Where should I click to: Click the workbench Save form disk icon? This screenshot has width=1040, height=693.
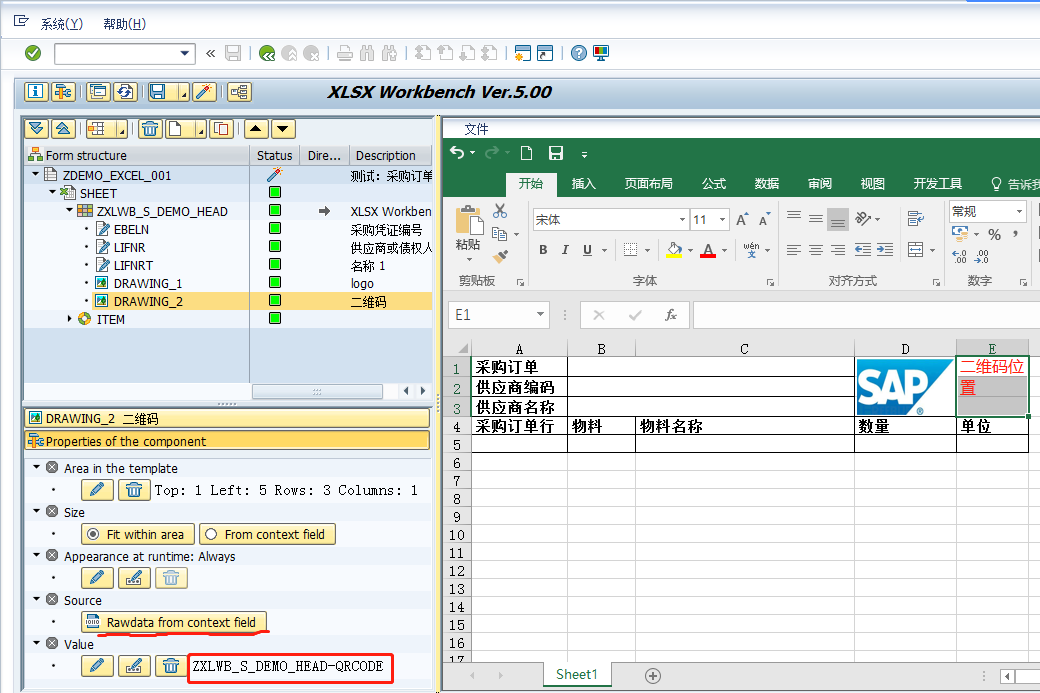click(158, 92)
